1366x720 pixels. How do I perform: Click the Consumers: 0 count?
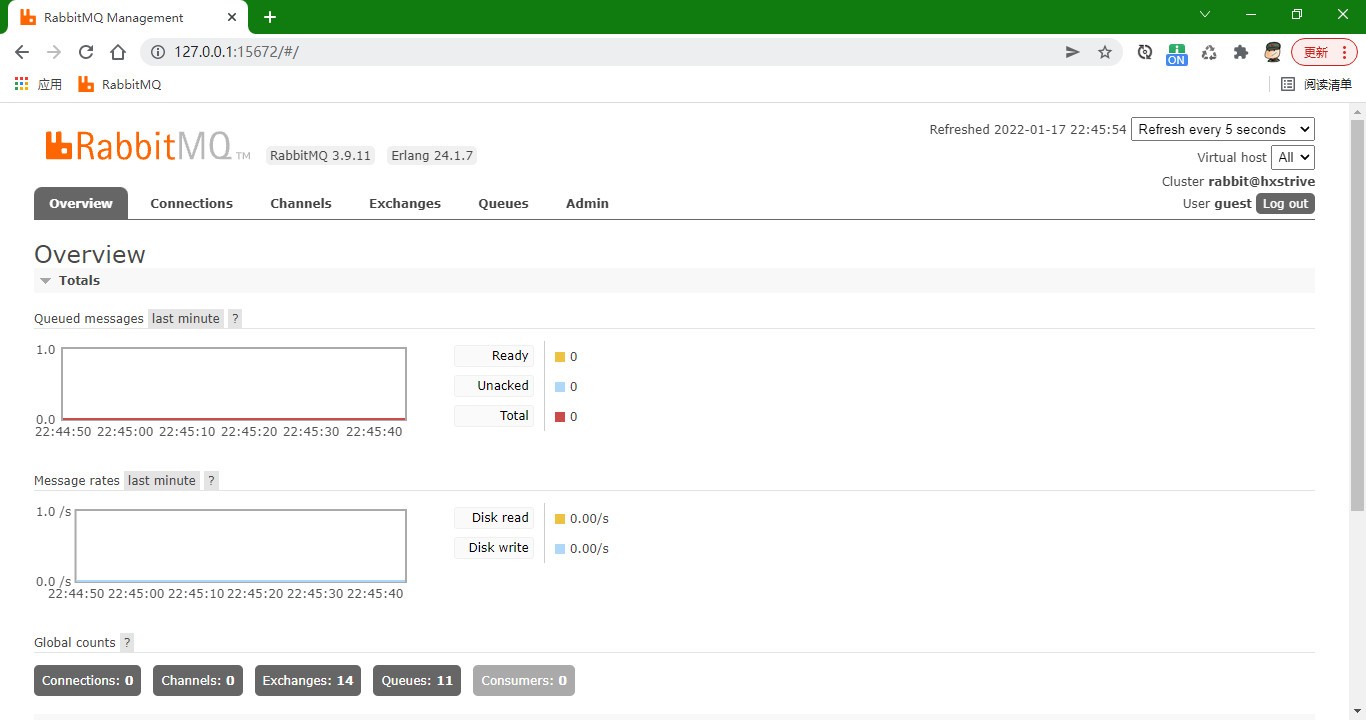click(x=524, y=680)
